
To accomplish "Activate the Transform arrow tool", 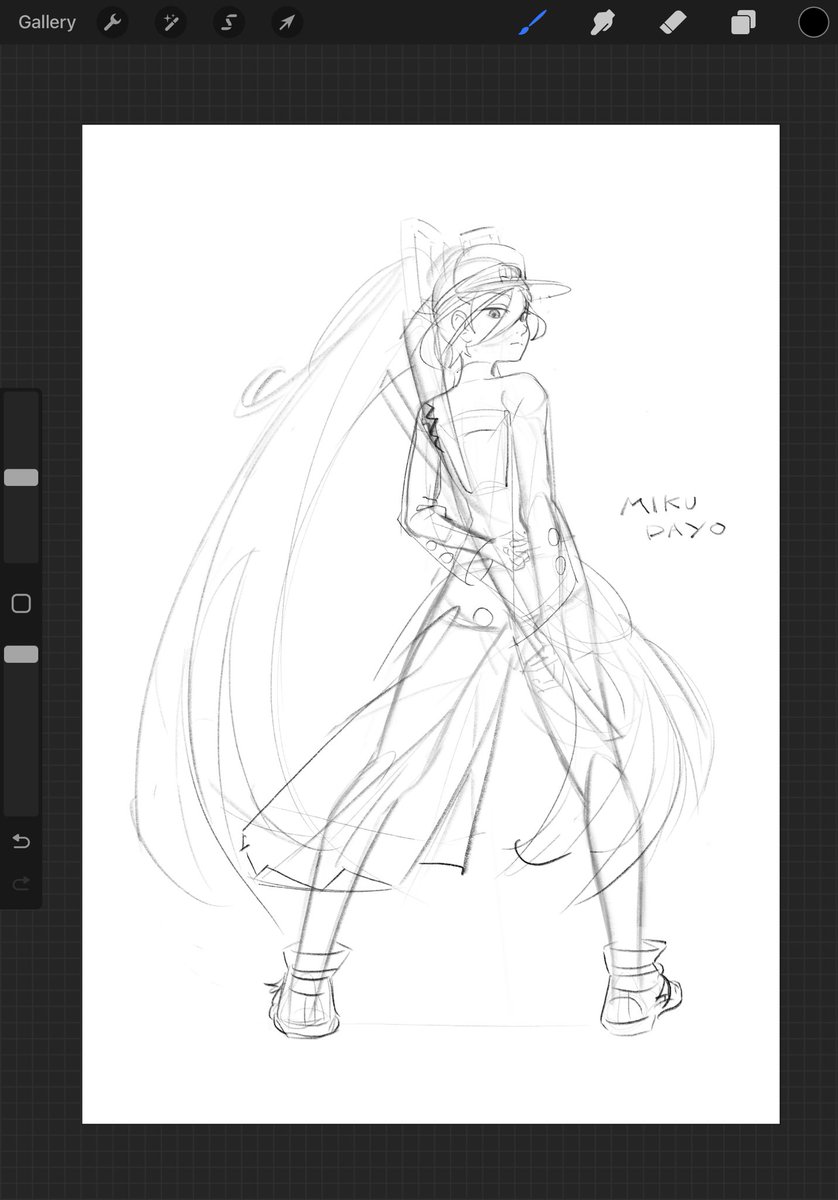I will (287, 22).
